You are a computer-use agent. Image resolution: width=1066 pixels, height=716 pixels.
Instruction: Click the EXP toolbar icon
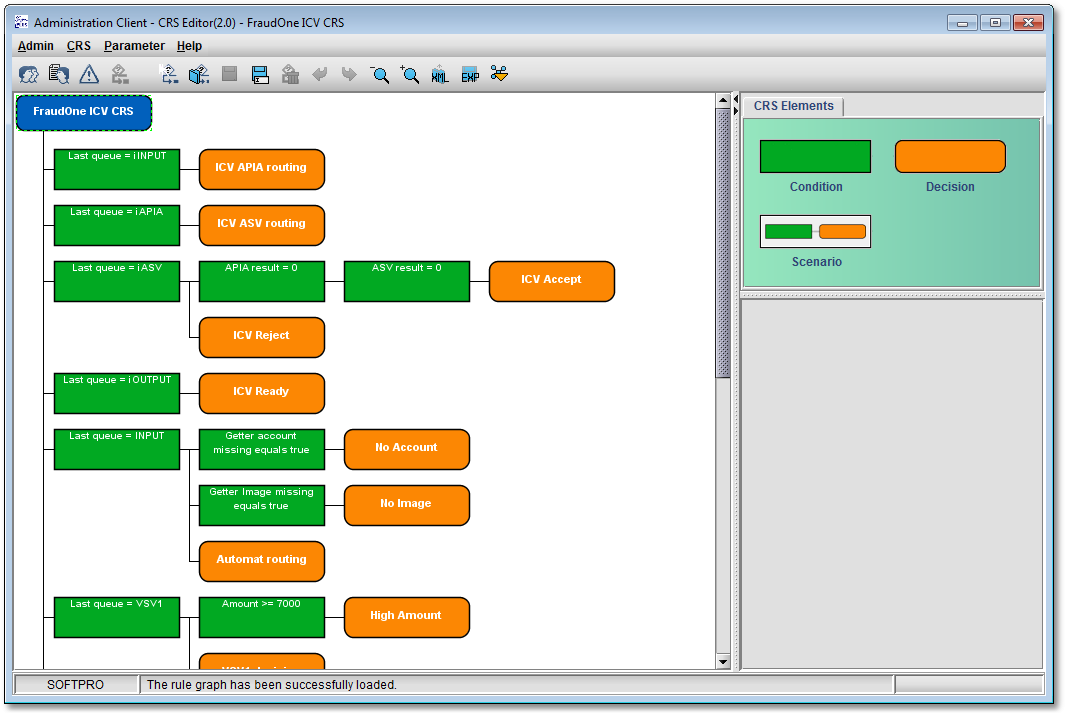470,74
